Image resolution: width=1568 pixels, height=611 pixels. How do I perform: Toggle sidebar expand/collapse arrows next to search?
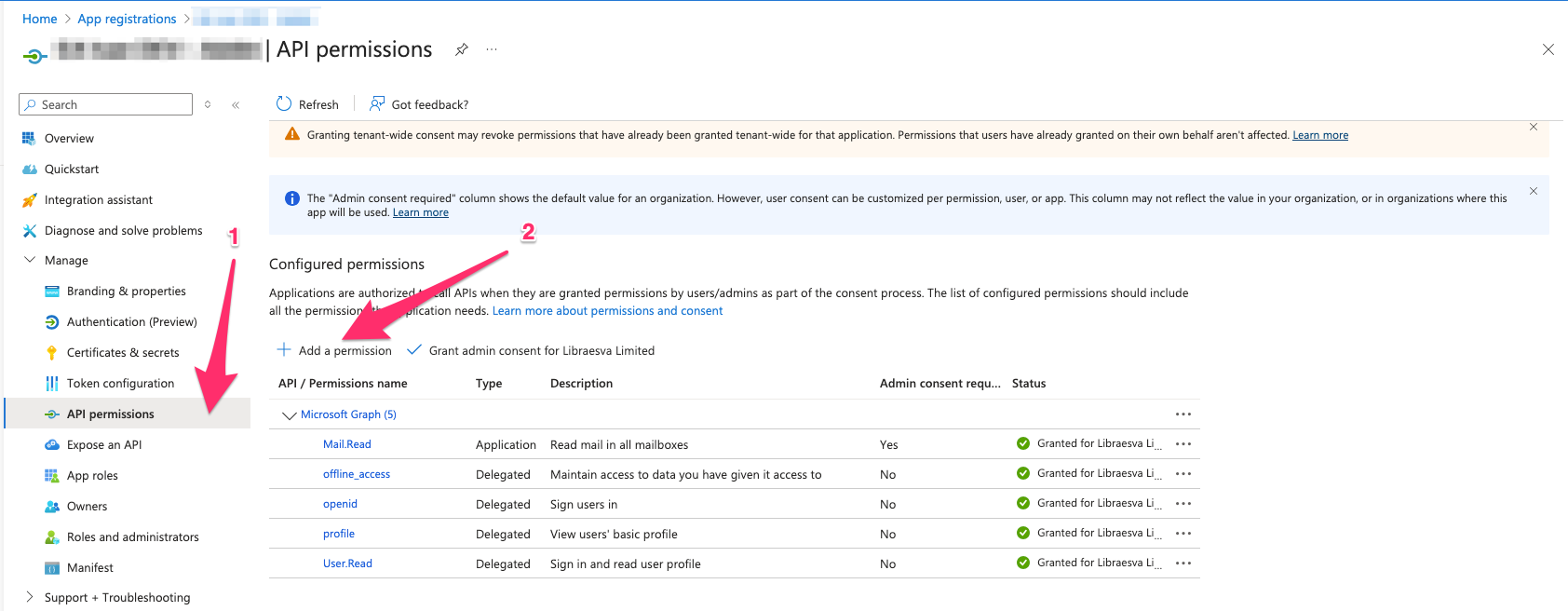point(208,104)
